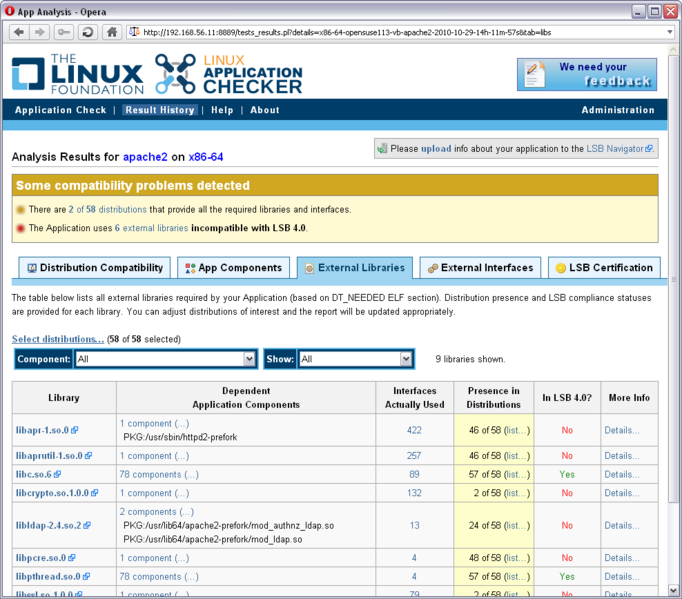Open the 257 interfaces used link
Screen dimensions: 682x599
point(414,456)
